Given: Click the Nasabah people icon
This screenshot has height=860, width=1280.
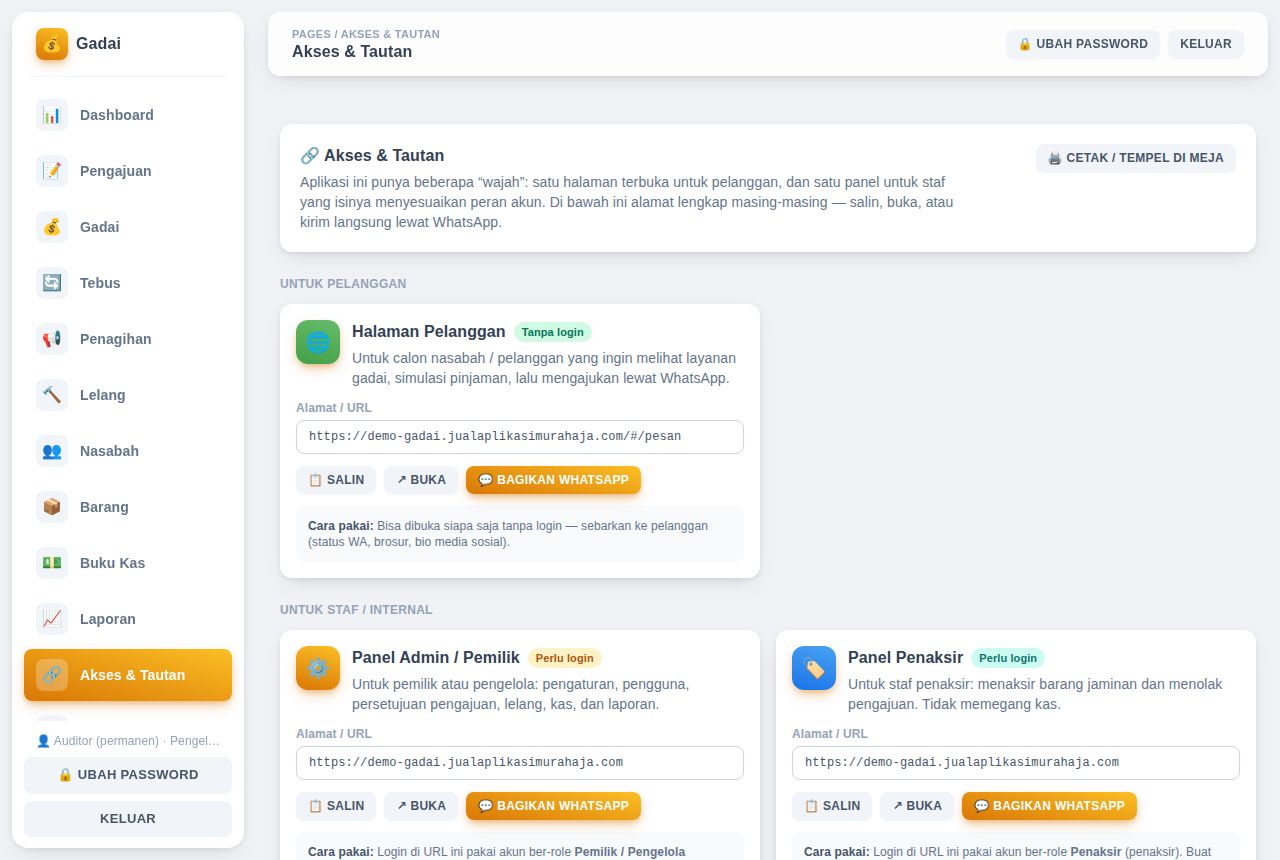Looking at the screenshot, I should coord(52,451).
